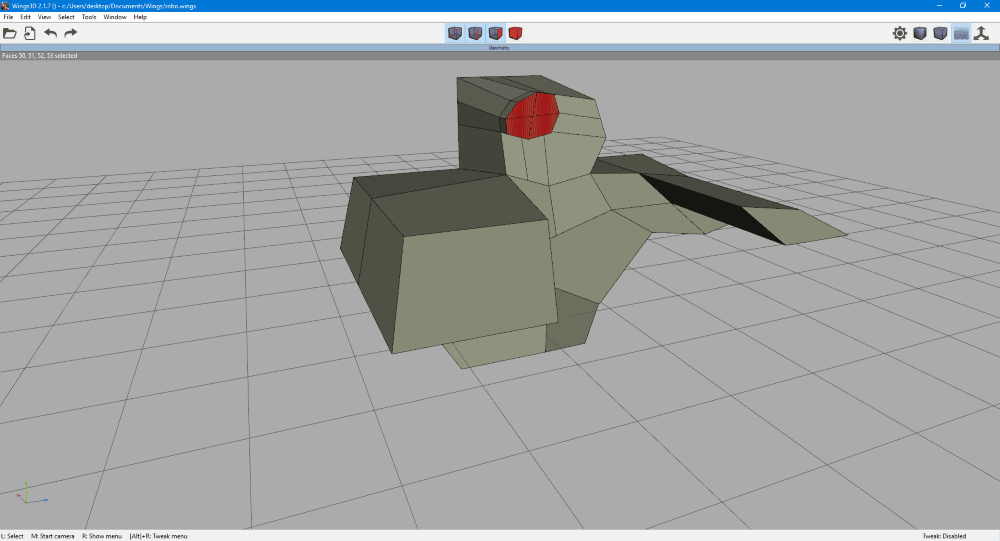Image resolution: width=1000 pixels, height=541 pixels.
Task: Minimize the Wings3D window
Action: click(x=939, y=6)
